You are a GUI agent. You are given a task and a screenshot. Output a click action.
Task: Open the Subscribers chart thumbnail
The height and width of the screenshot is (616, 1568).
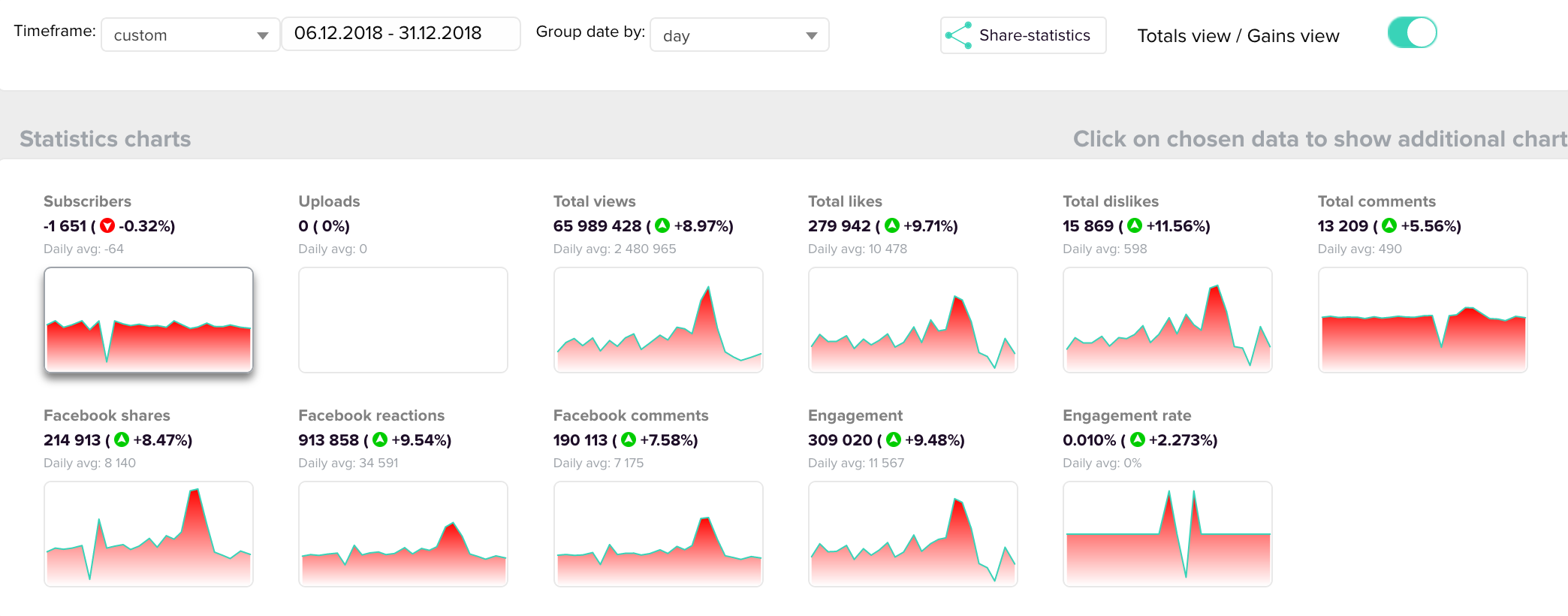tap(149, 320)
